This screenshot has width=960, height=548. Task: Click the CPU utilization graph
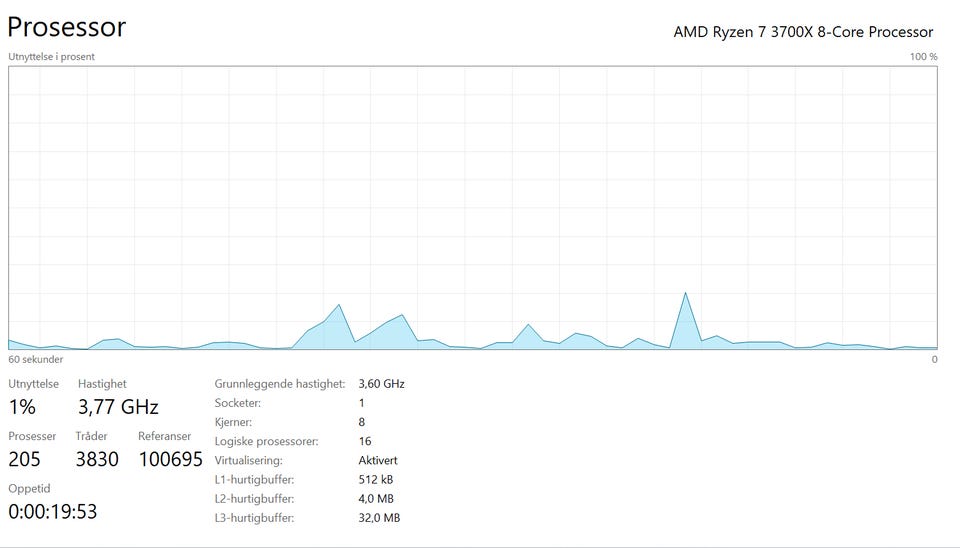point(473,208)
